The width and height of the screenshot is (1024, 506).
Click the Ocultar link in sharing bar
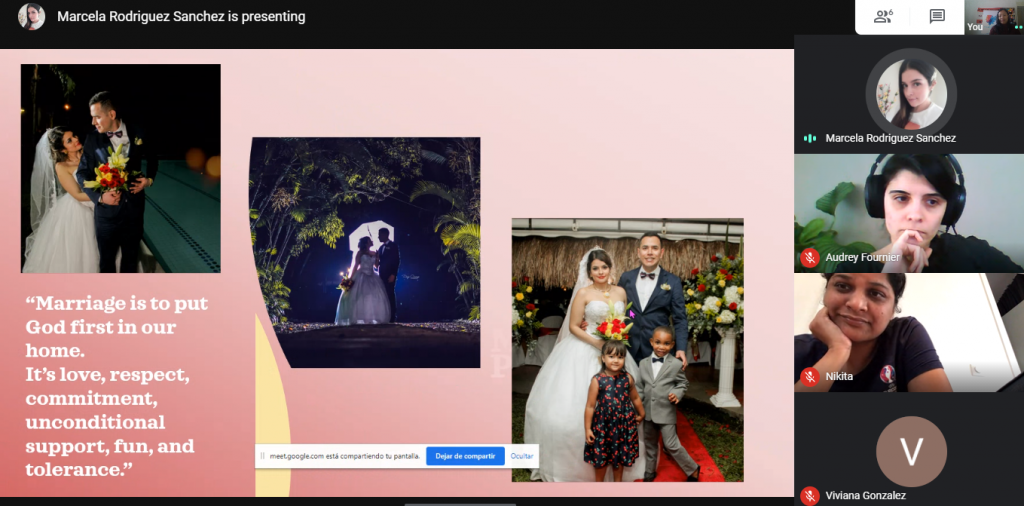click(522, 456)
